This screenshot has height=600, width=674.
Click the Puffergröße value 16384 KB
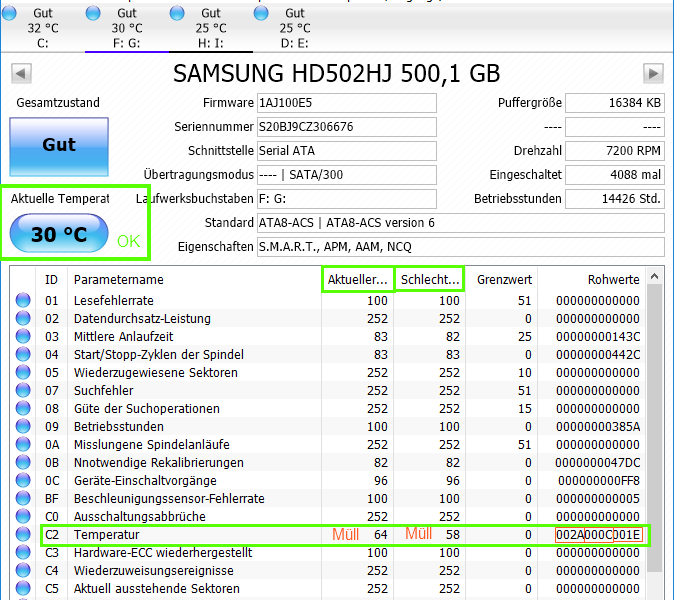click(615, 103)
